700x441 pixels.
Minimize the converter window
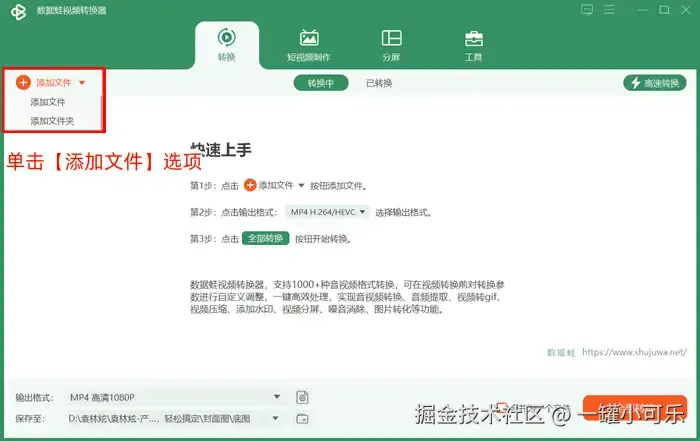(643, 10)
